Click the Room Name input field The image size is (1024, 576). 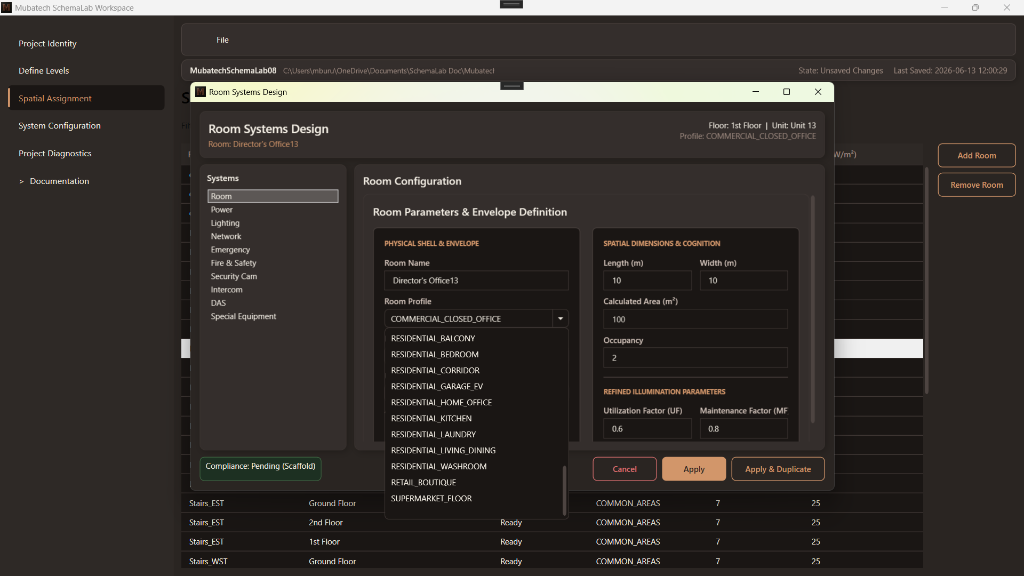point(476,280)
